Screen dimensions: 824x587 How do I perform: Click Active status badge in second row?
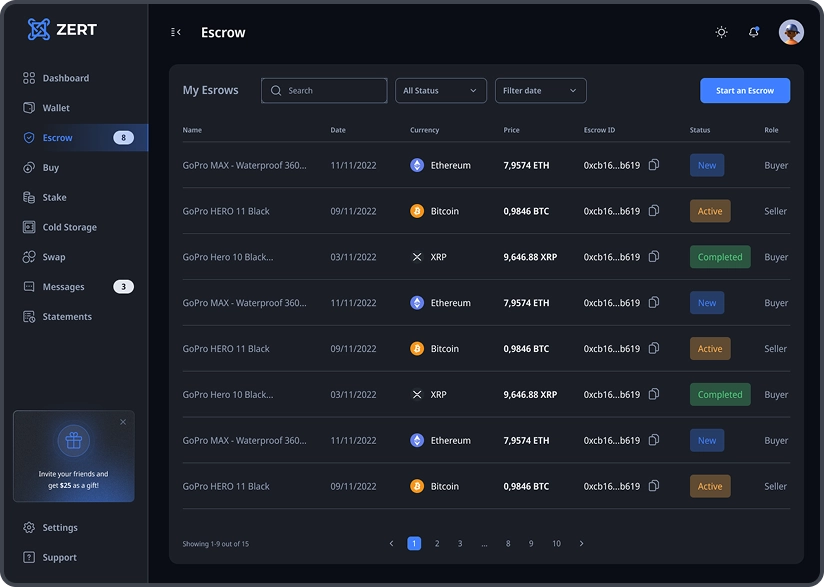coord(710,211)
